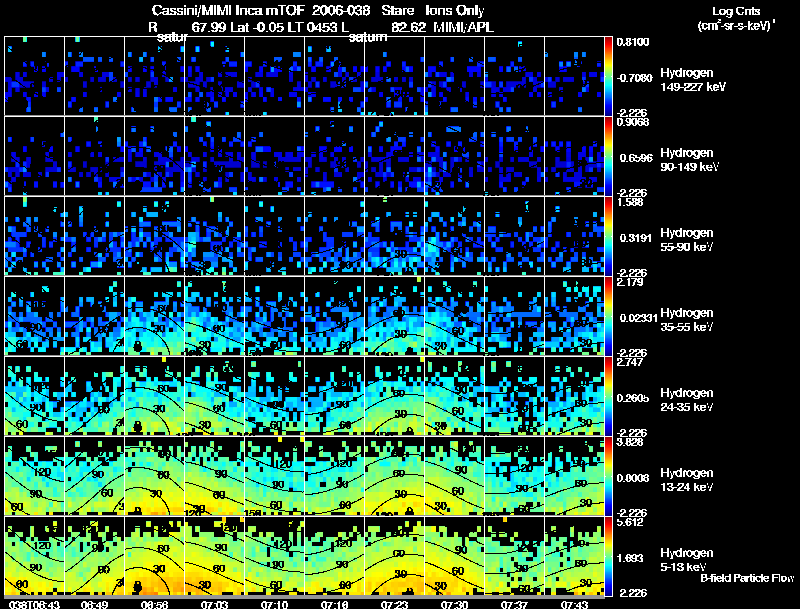Image resolution: width=800 pixels, height=609 pixels.
Task: Click the -0.7080 colorbar midpoint value
Action: pyautogui.click(x=634, y=78)
